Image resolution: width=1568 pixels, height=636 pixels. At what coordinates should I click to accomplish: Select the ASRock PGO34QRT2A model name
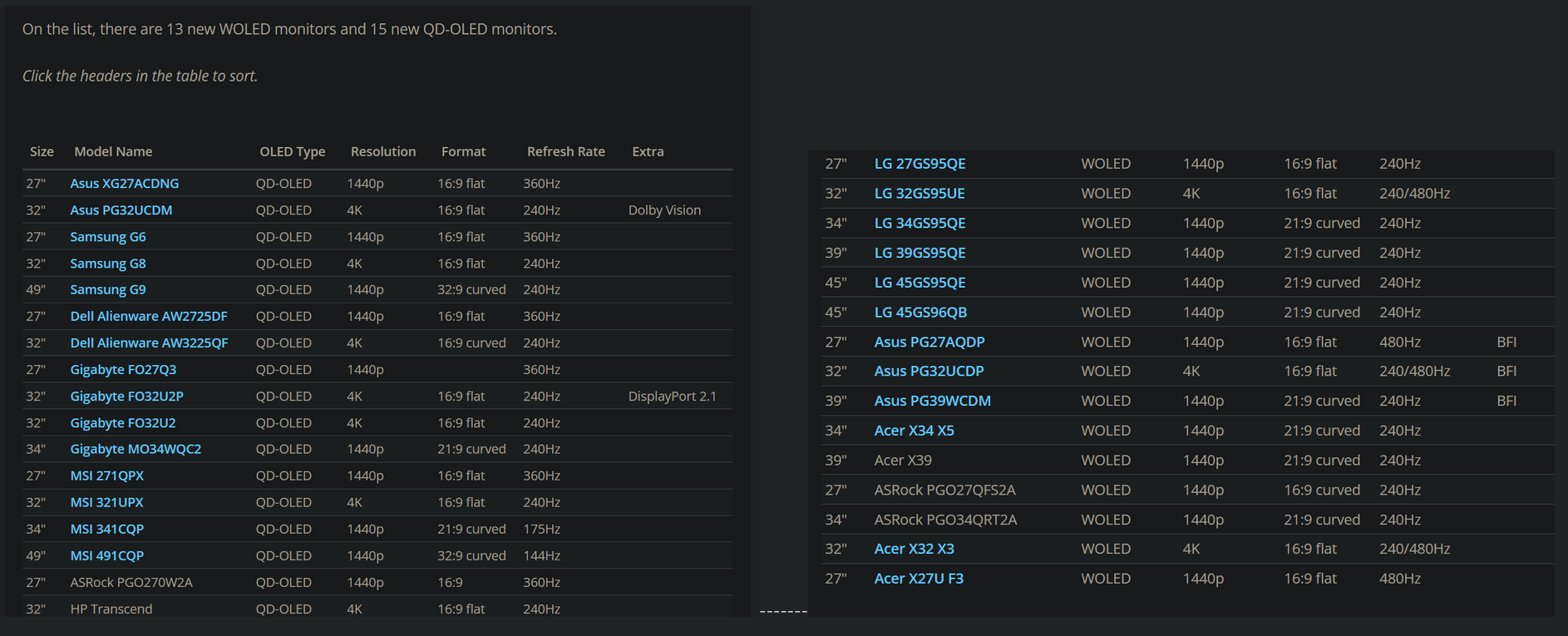[945, 520]
